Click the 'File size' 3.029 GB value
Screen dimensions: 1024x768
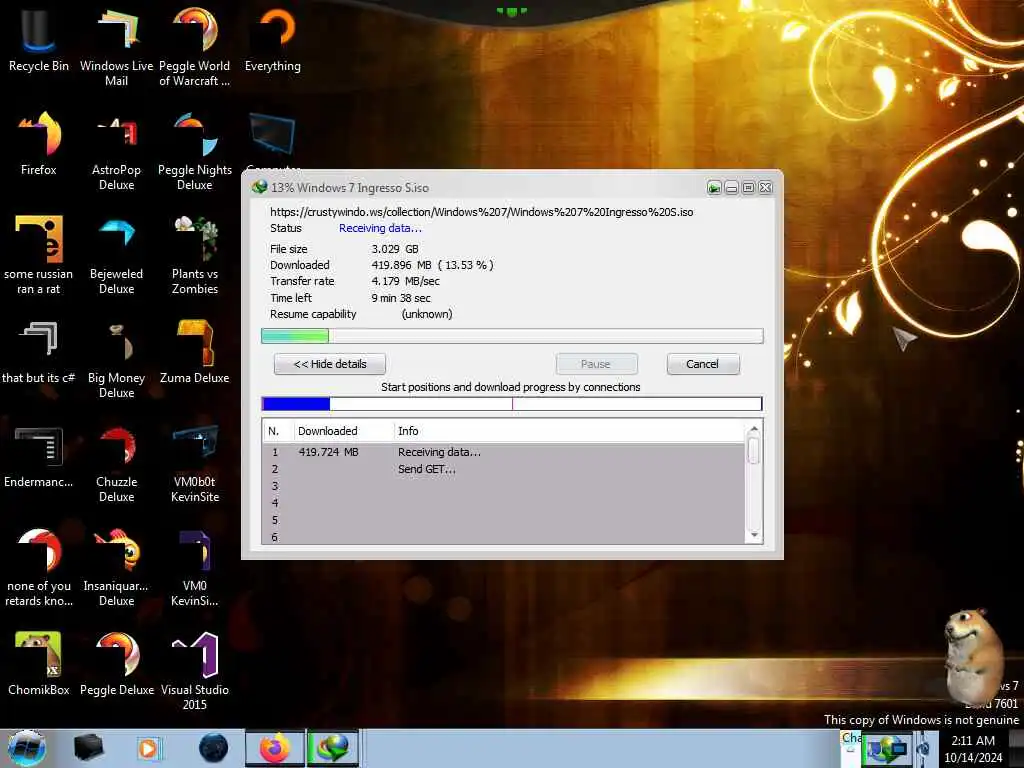pos(395,249)
